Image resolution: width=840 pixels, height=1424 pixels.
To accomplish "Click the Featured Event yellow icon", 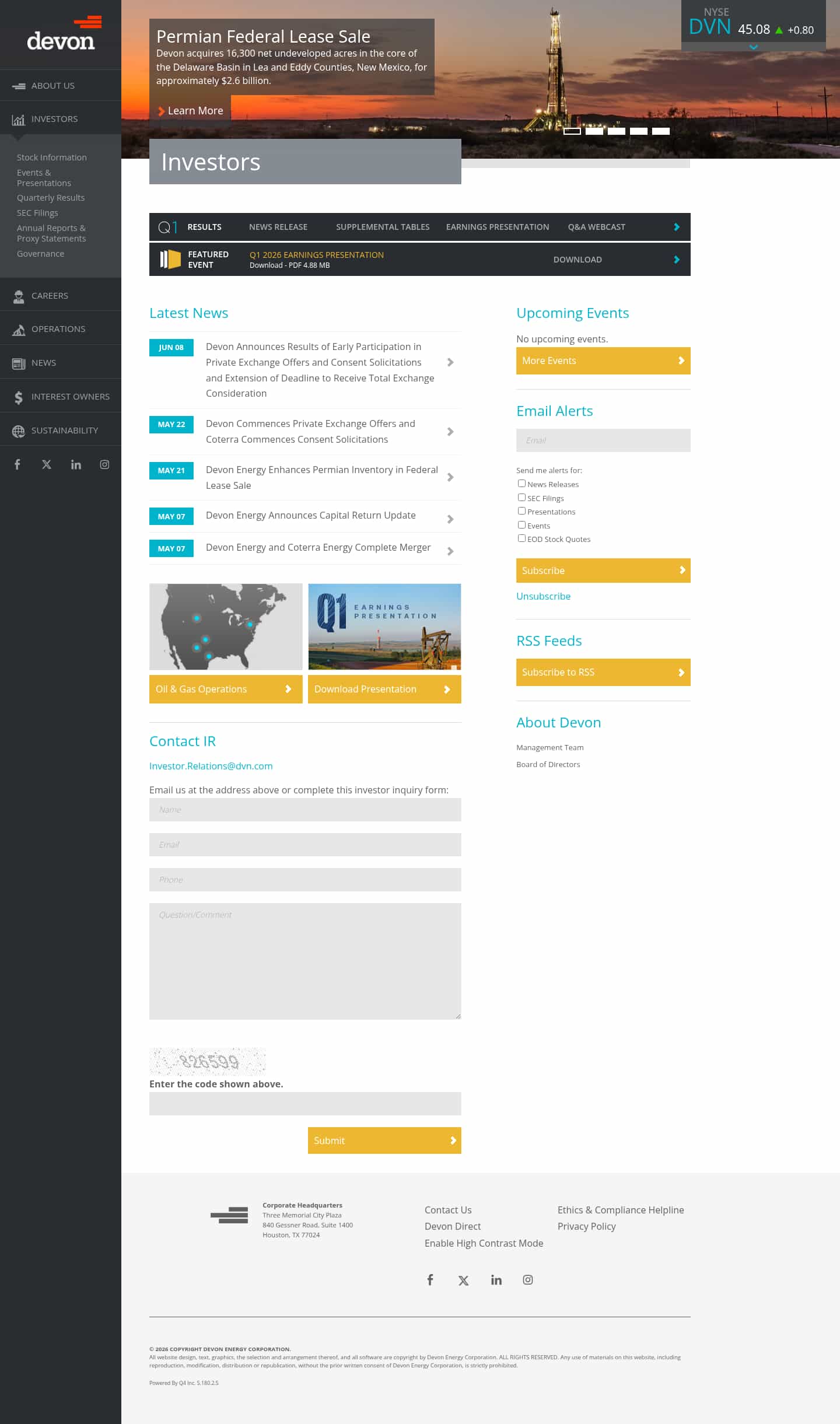I will point(170,259).
